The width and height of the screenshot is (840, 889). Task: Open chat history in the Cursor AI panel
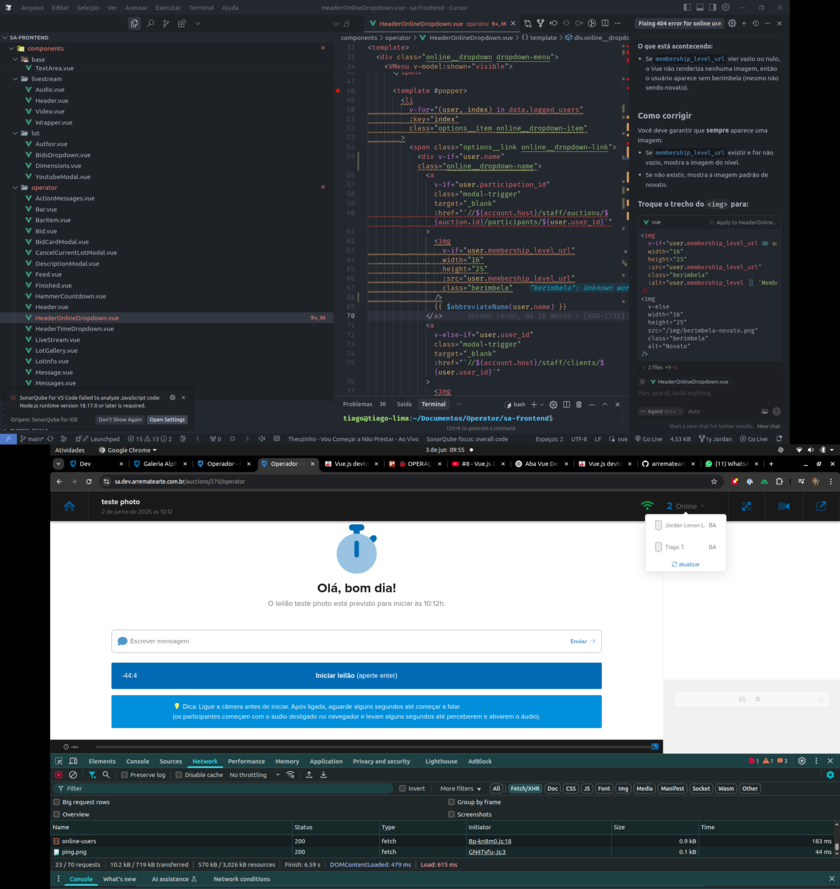756,23
